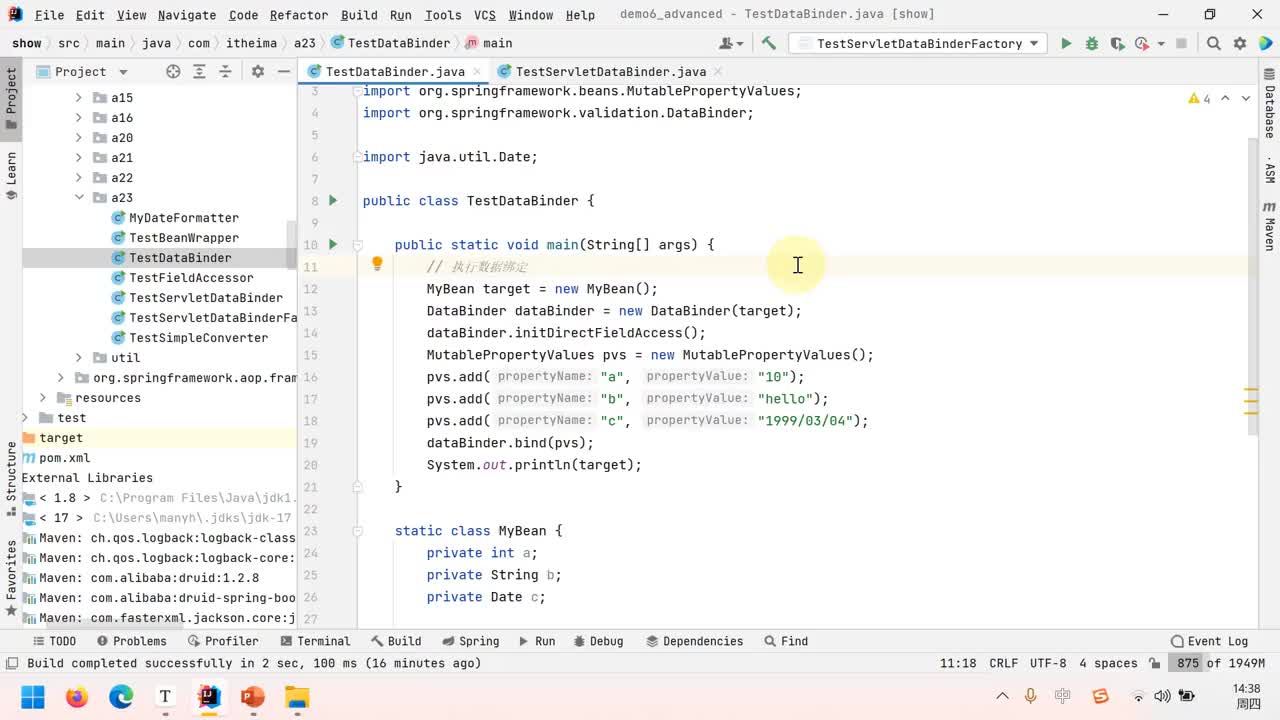Expand the test folder
Screen dimensions: 1280x720
point(25,418)
